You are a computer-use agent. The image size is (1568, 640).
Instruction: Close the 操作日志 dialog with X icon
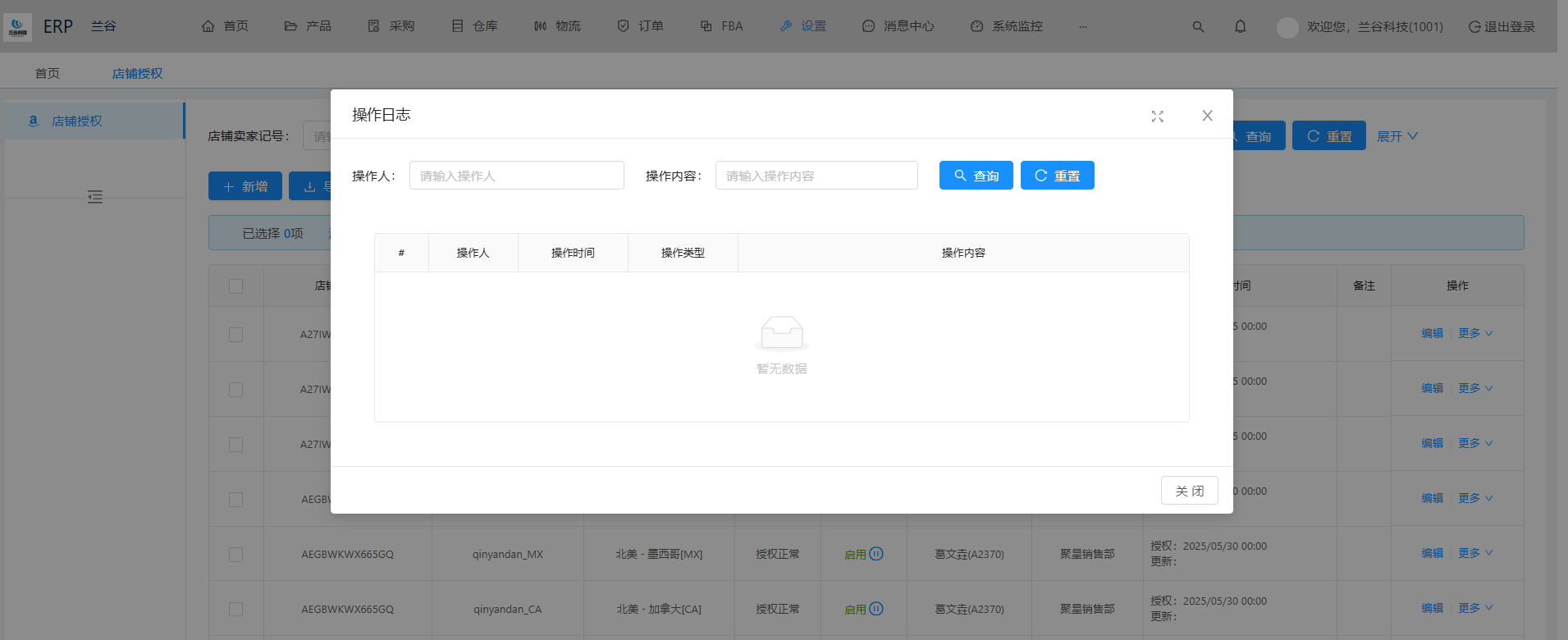click(x=1207, y=116)
